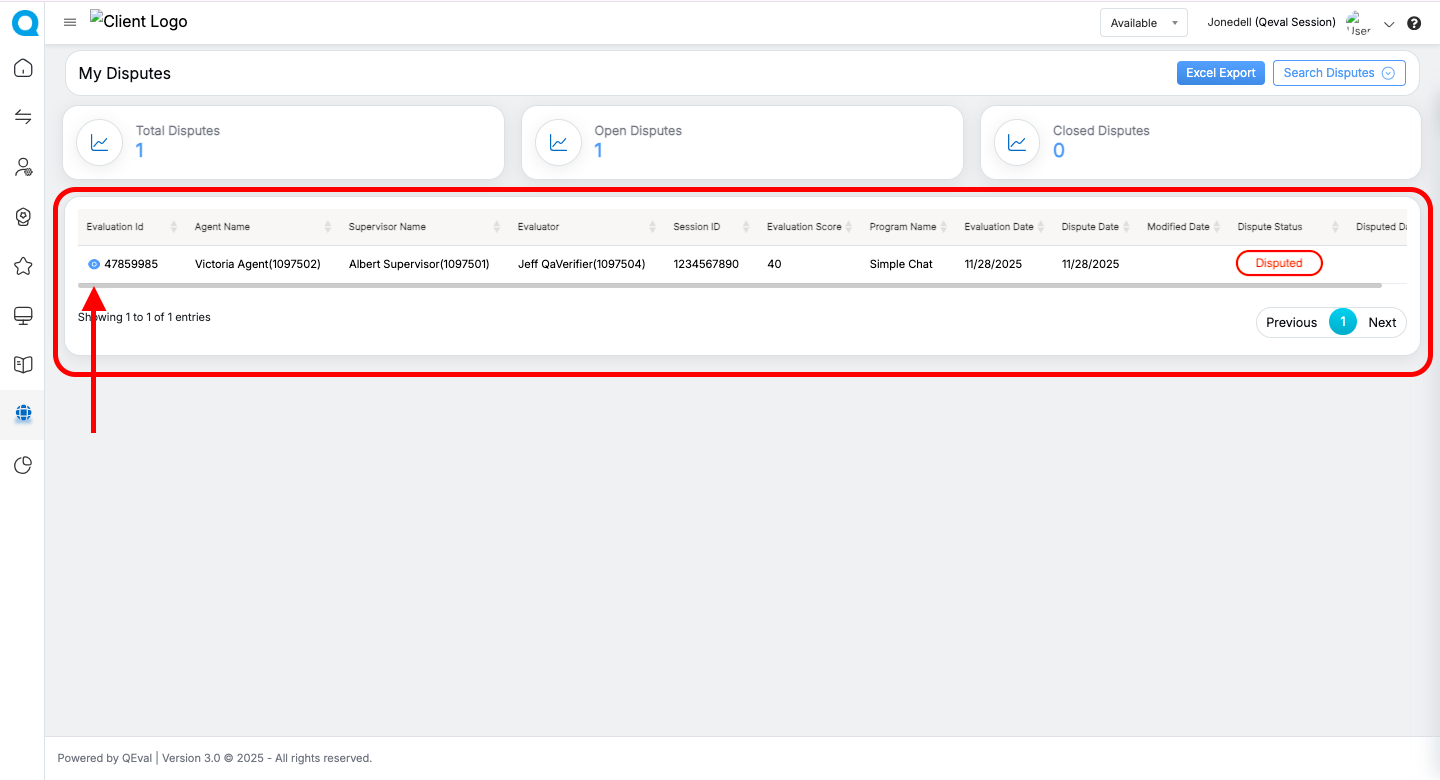View evaluation 47859985 via eye icon
The width and height of the screenshot is (1440, 780).
pos(94,264)
